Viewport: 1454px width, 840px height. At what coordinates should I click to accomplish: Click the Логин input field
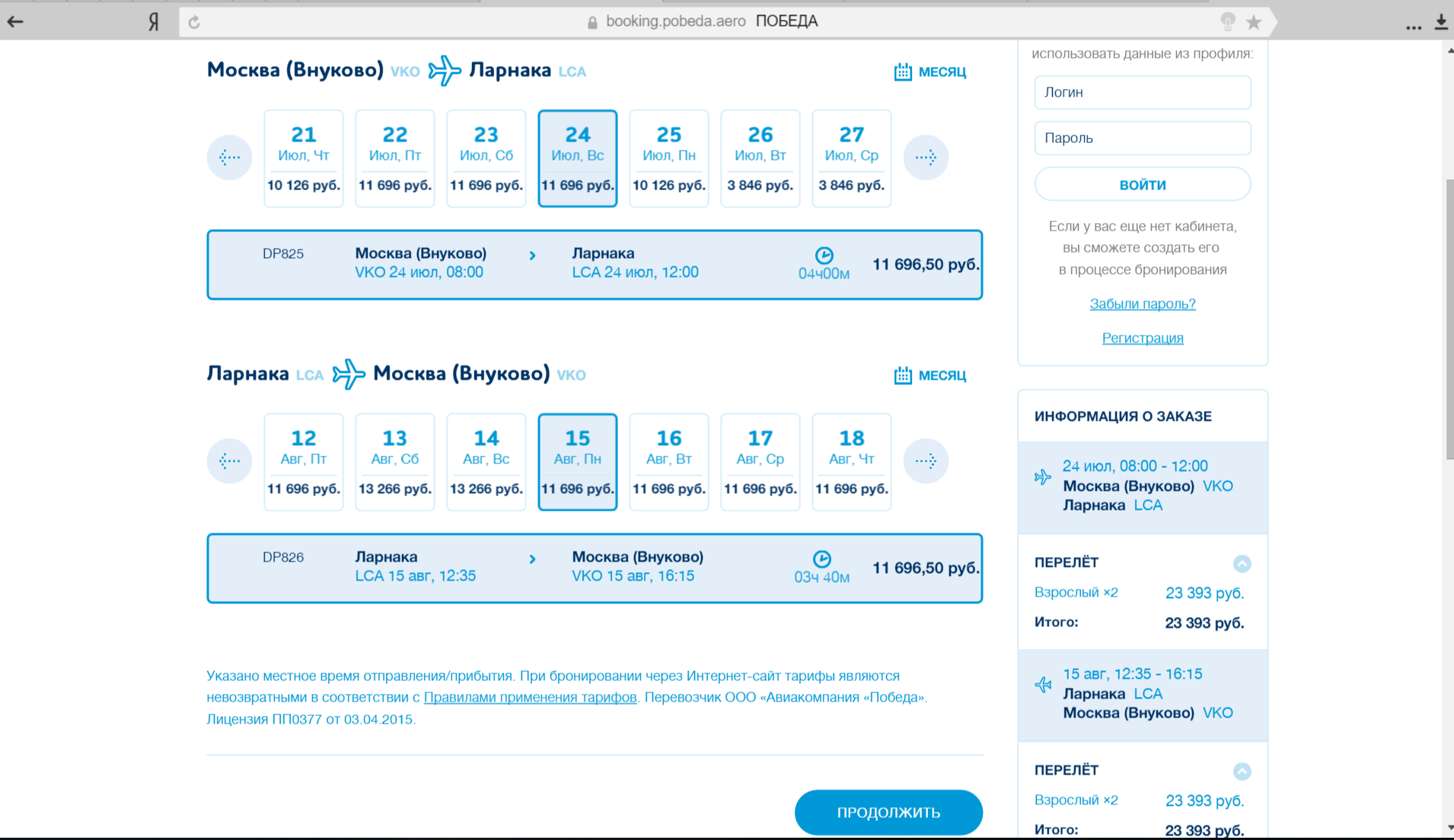click(1142, 92)
